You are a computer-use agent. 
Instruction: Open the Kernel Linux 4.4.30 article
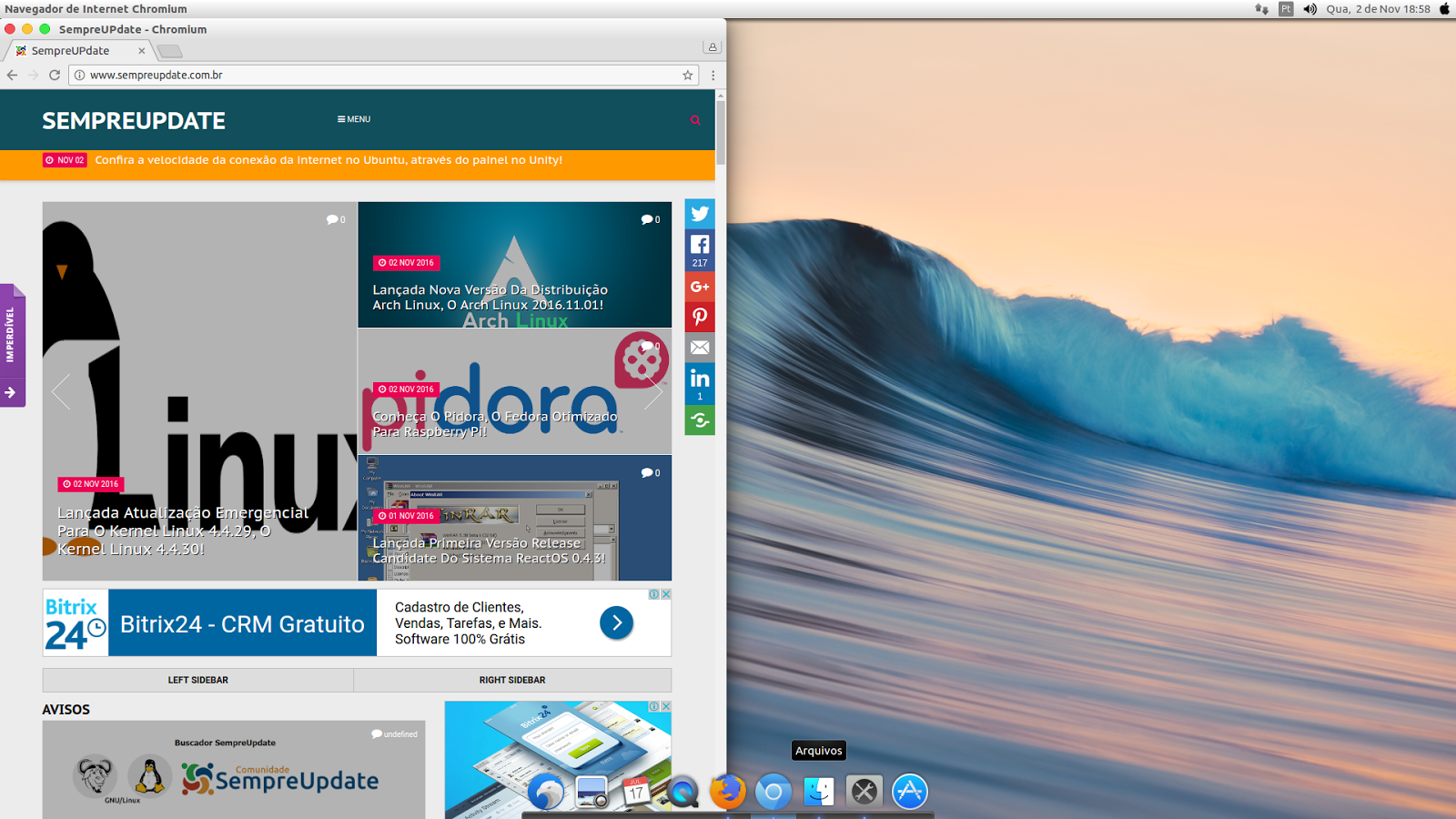183,531
